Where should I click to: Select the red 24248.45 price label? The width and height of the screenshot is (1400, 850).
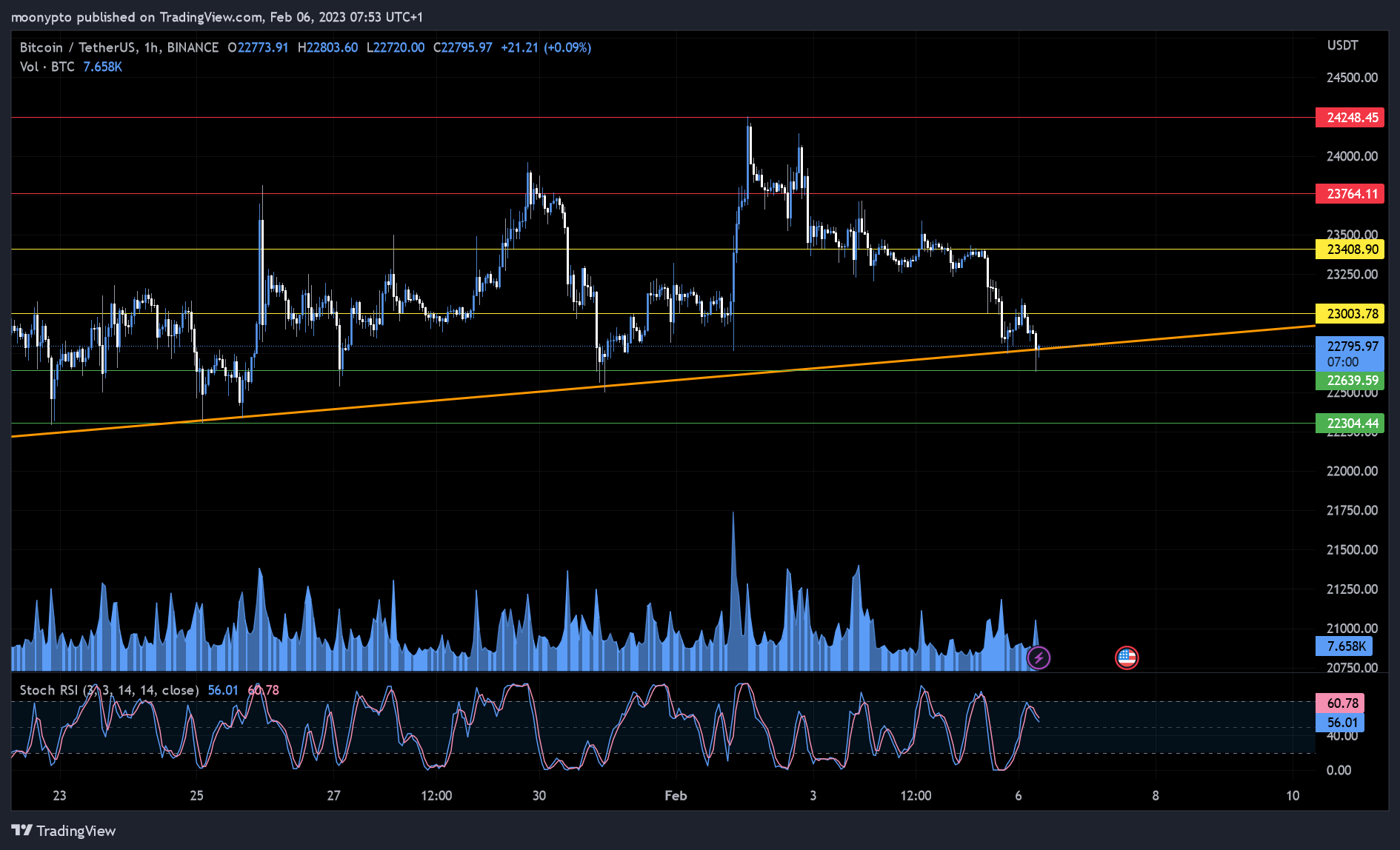[x=1350, y=117]
